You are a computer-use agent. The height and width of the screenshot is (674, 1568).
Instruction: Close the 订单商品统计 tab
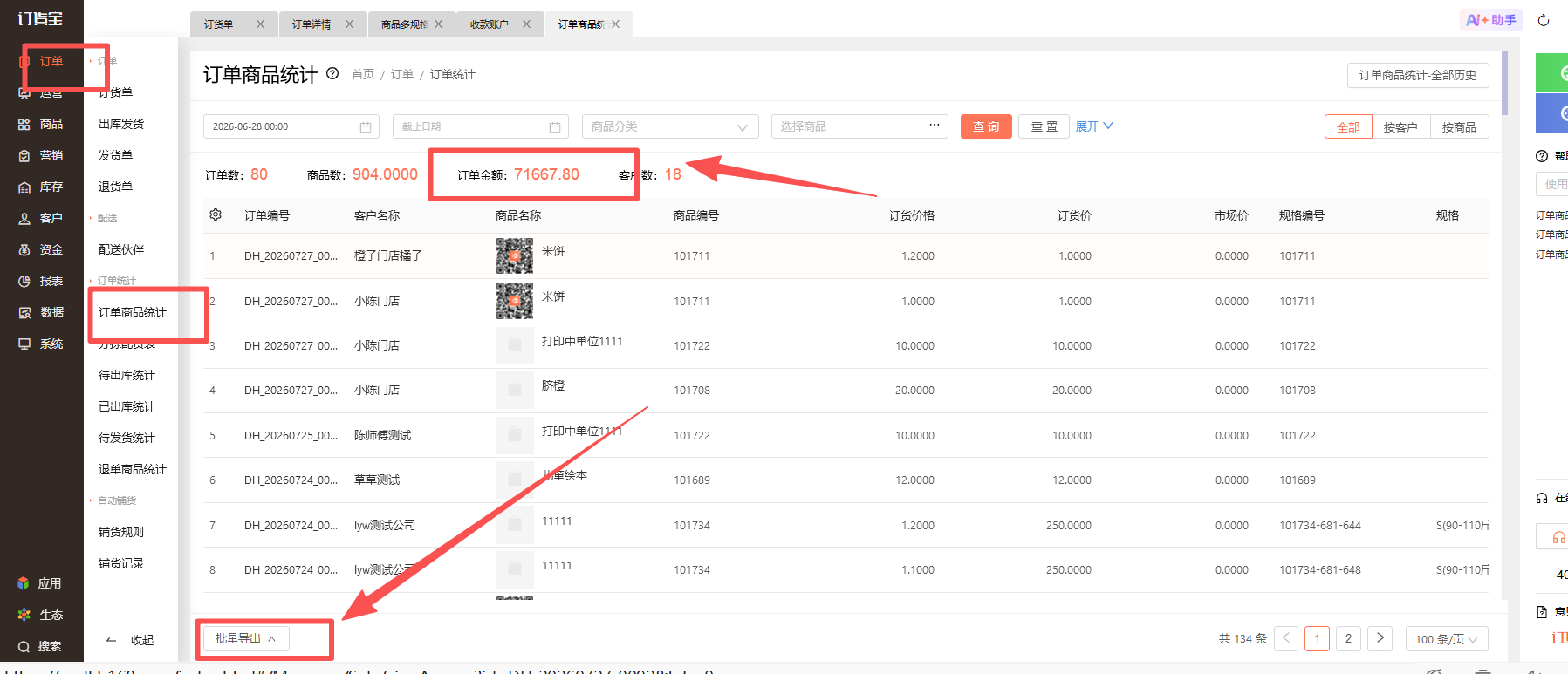tap(615, 24)
